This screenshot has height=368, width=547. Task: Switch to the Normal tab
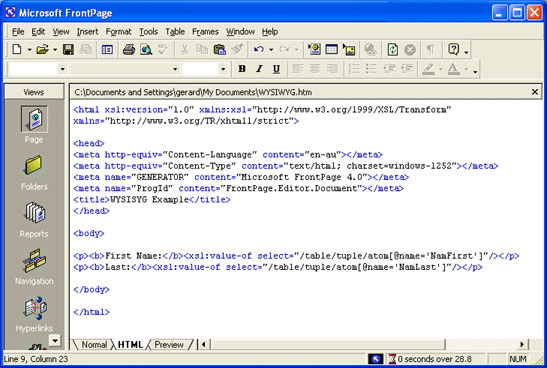(x=94, y=345)
